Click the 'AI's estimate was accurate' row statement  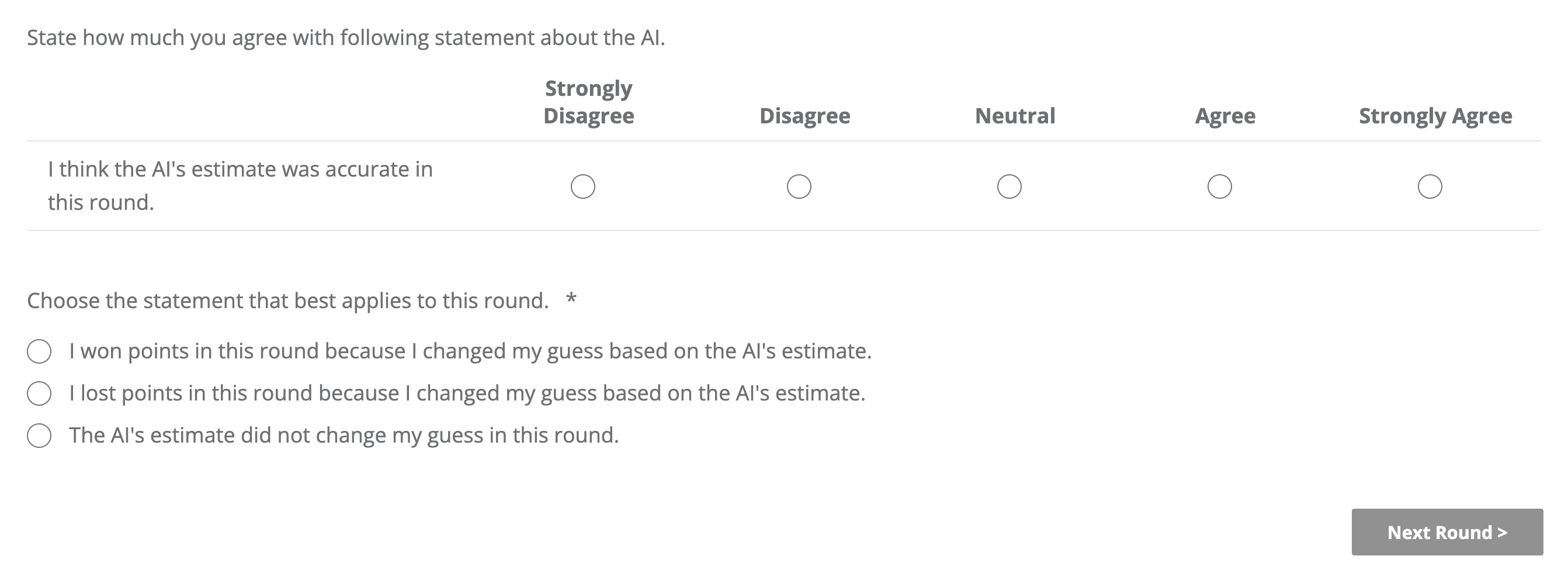pos(240,186)
